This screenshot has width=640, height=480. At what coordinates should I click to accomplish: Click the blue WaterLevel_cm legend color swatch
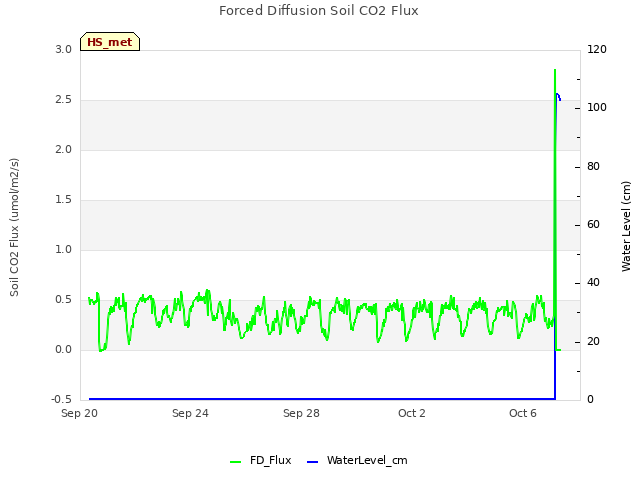pos(312,462)
